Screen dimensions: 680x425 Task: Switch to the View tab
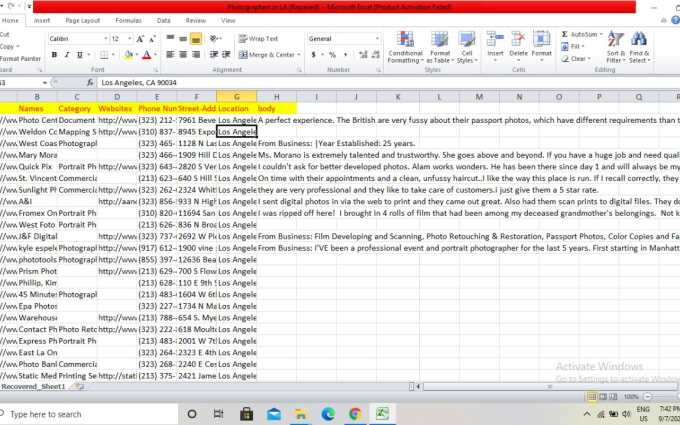tap(228, 20)
